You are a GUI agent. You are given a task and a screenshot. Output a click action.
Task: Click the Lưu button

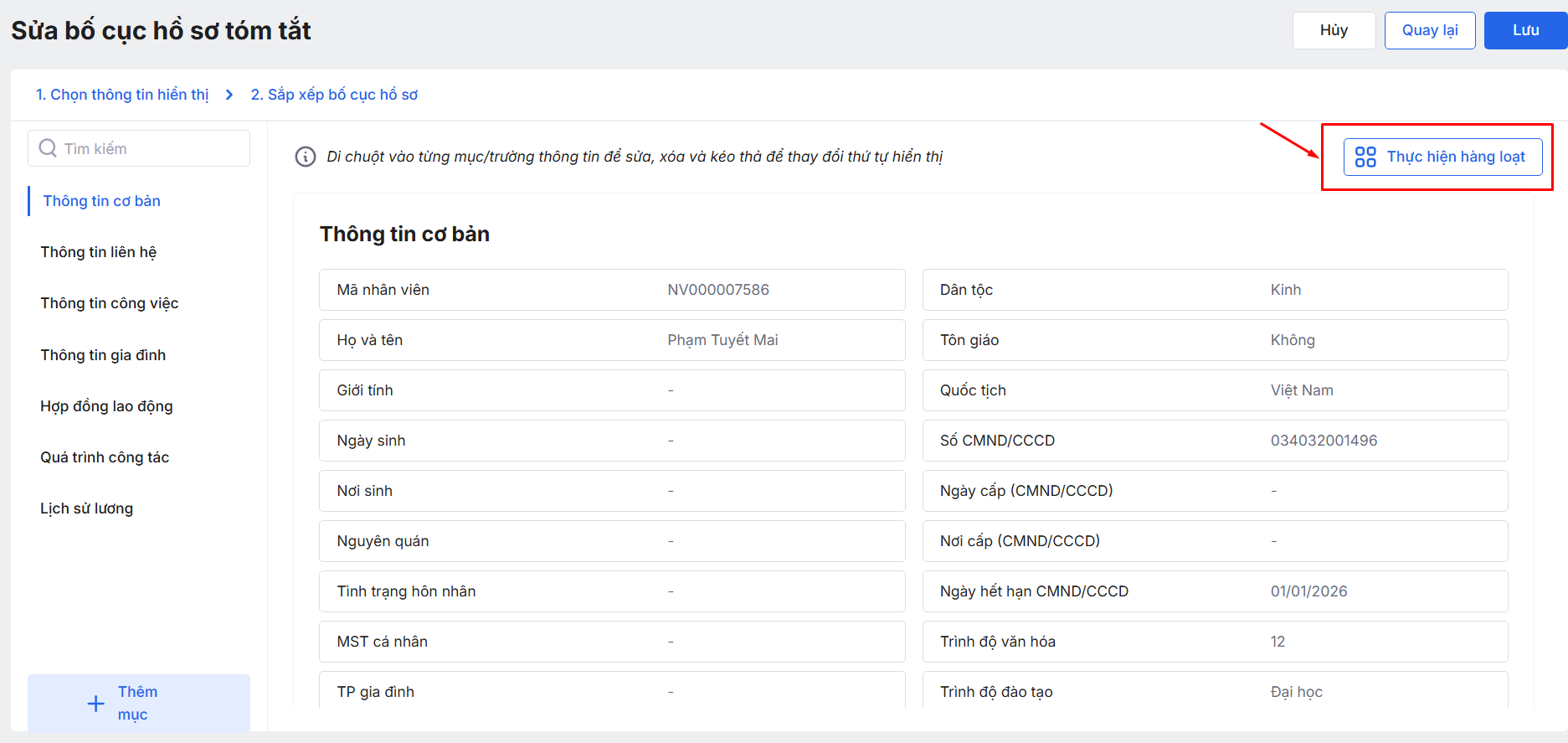[1524, 30]
